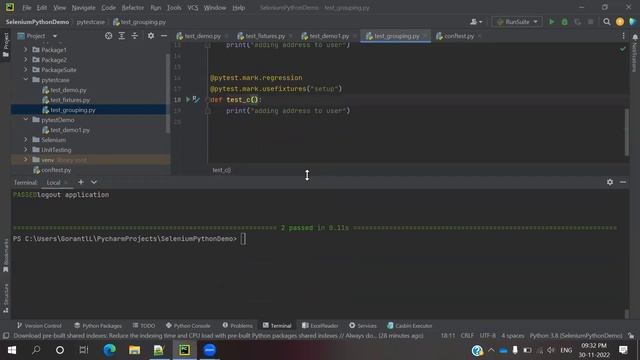Click Python 3.8 interpreter in status bar
The height and width of the screenshot is (360, 640).
coord(576,336)
